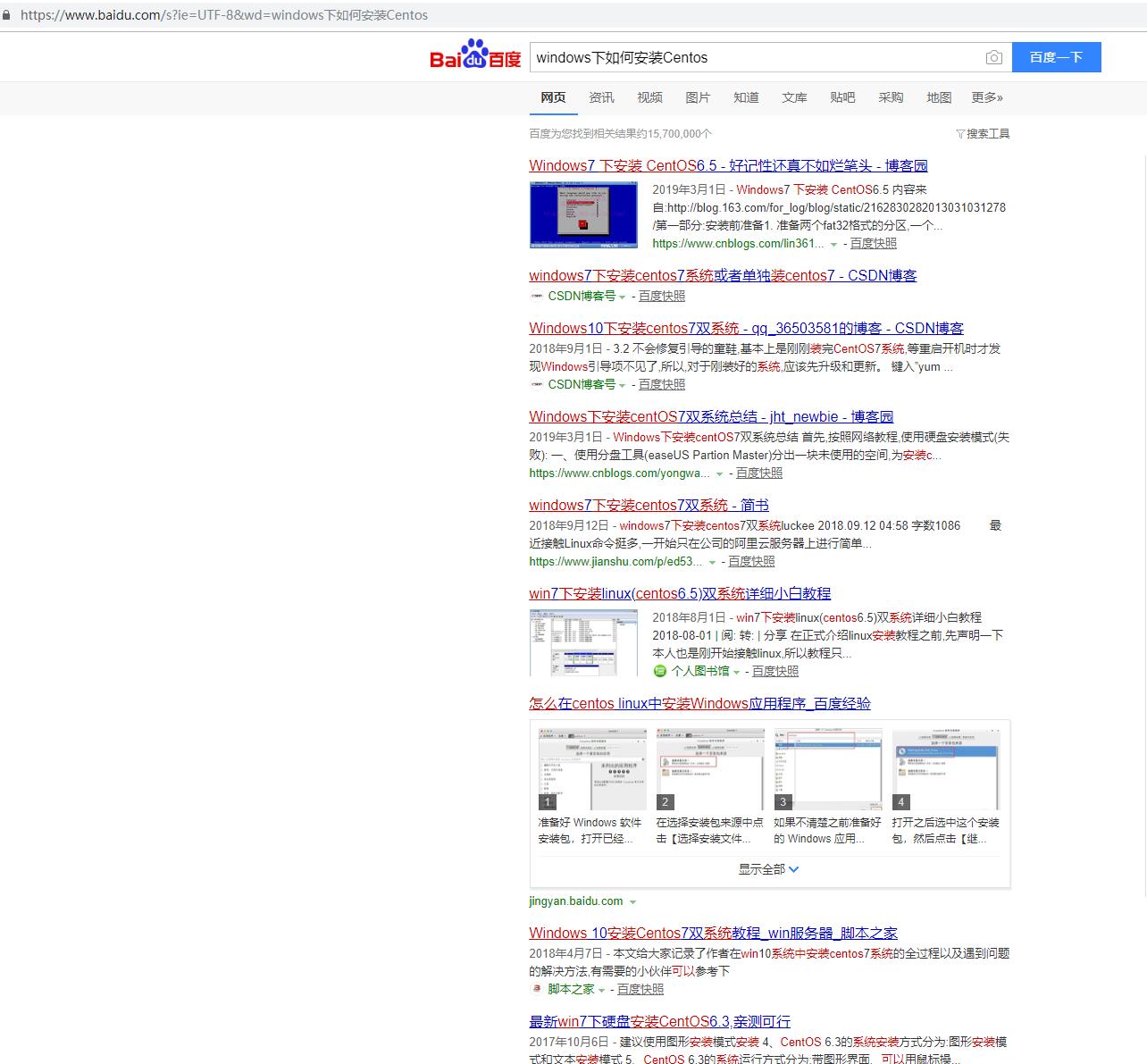Open dropdown arrow beside 脚本之家

tap(601, 990)
